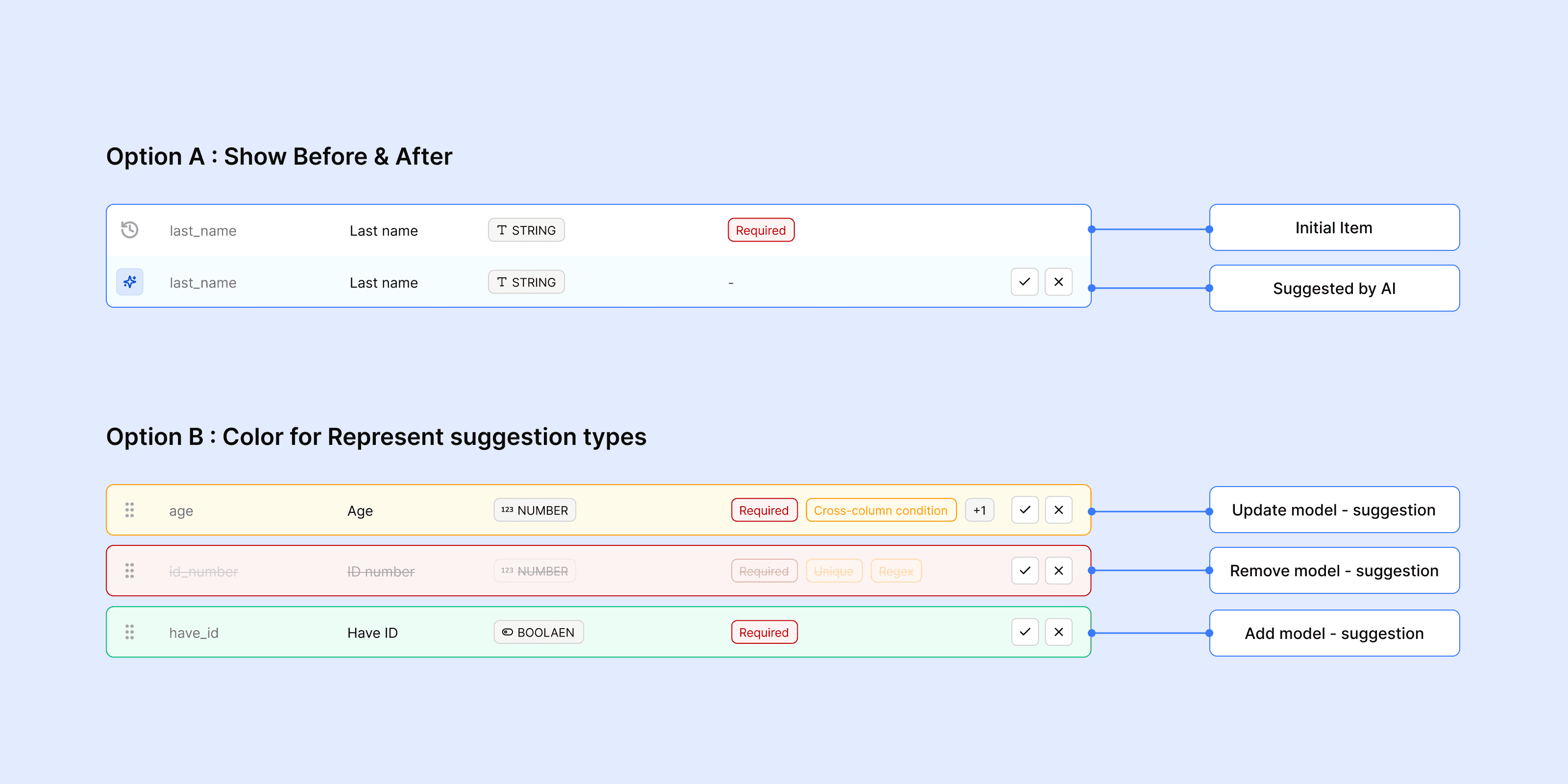Click the history icon on initial last_name row

130,230
